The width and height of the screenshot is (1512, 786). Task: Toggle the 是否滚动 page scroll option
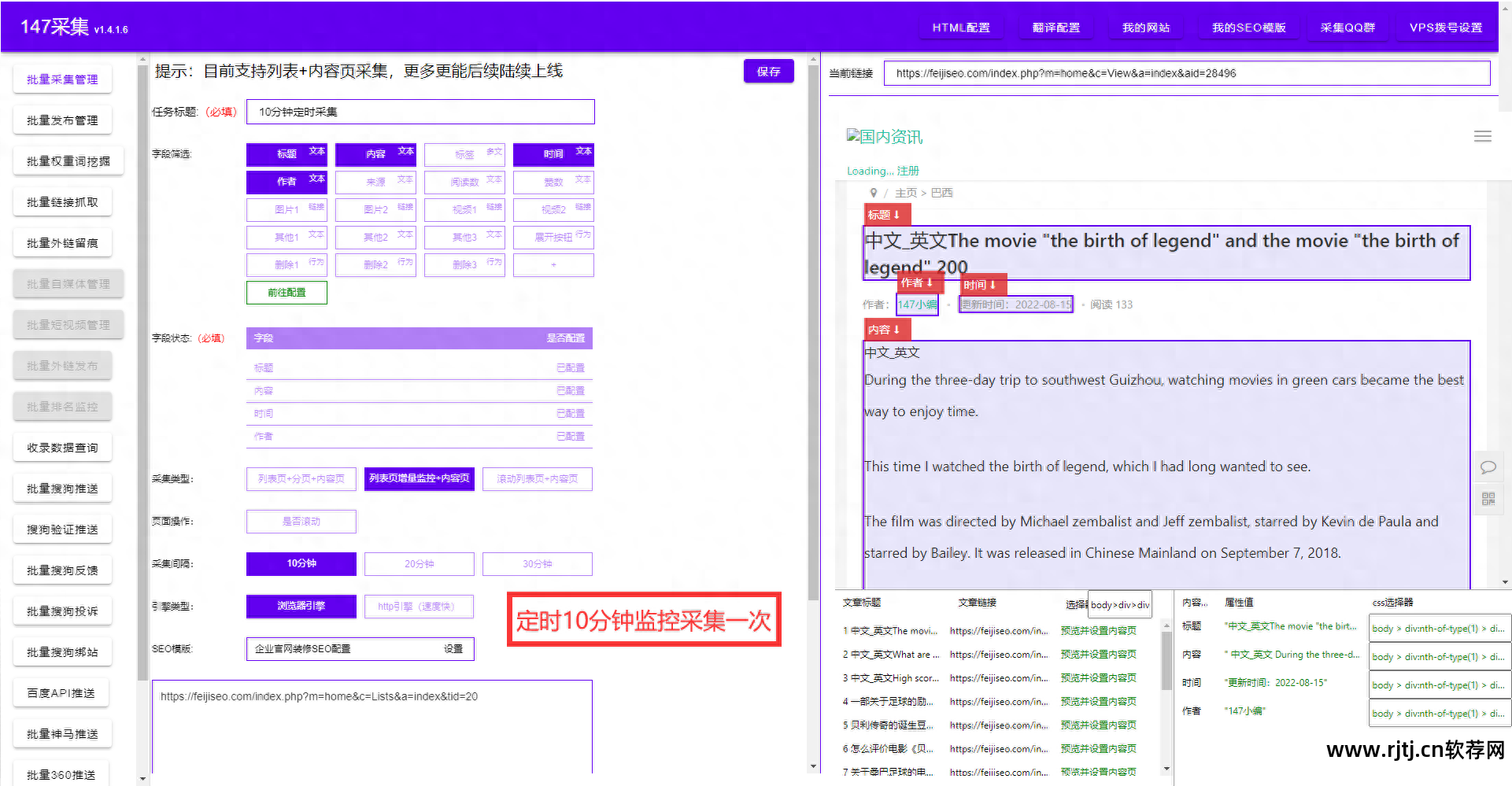301,521
